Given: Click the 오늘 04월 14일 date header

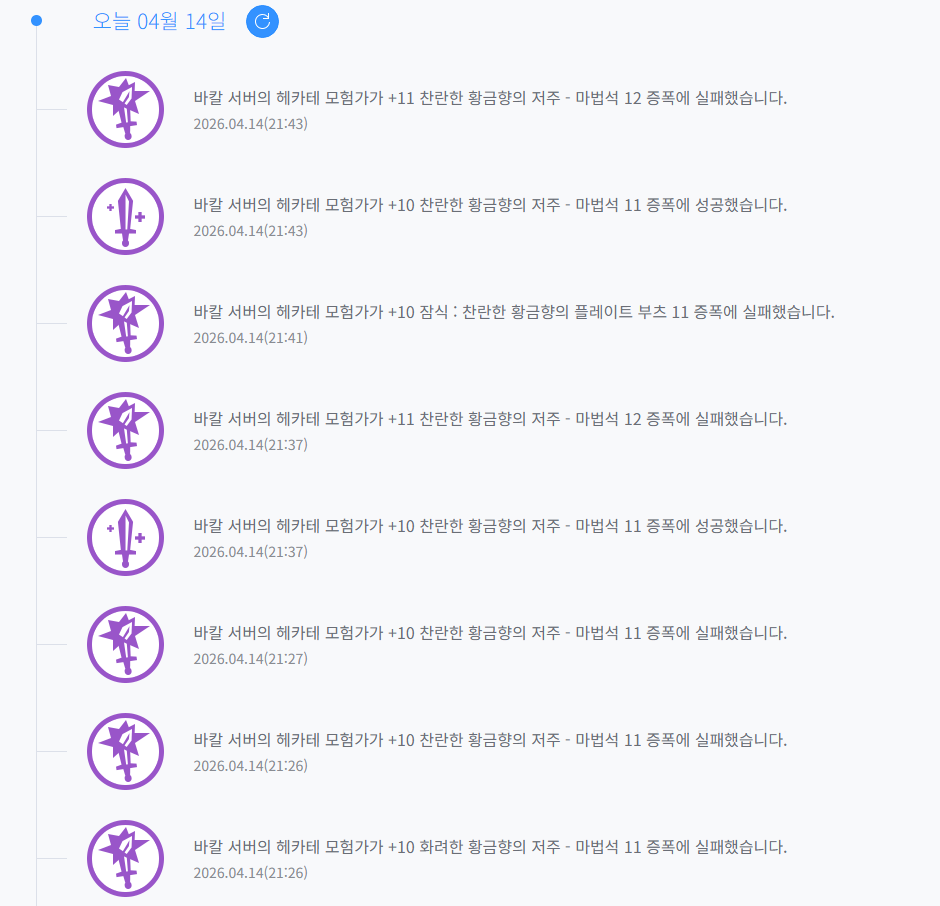Looking at the screenshot, I should pos(159,21).
